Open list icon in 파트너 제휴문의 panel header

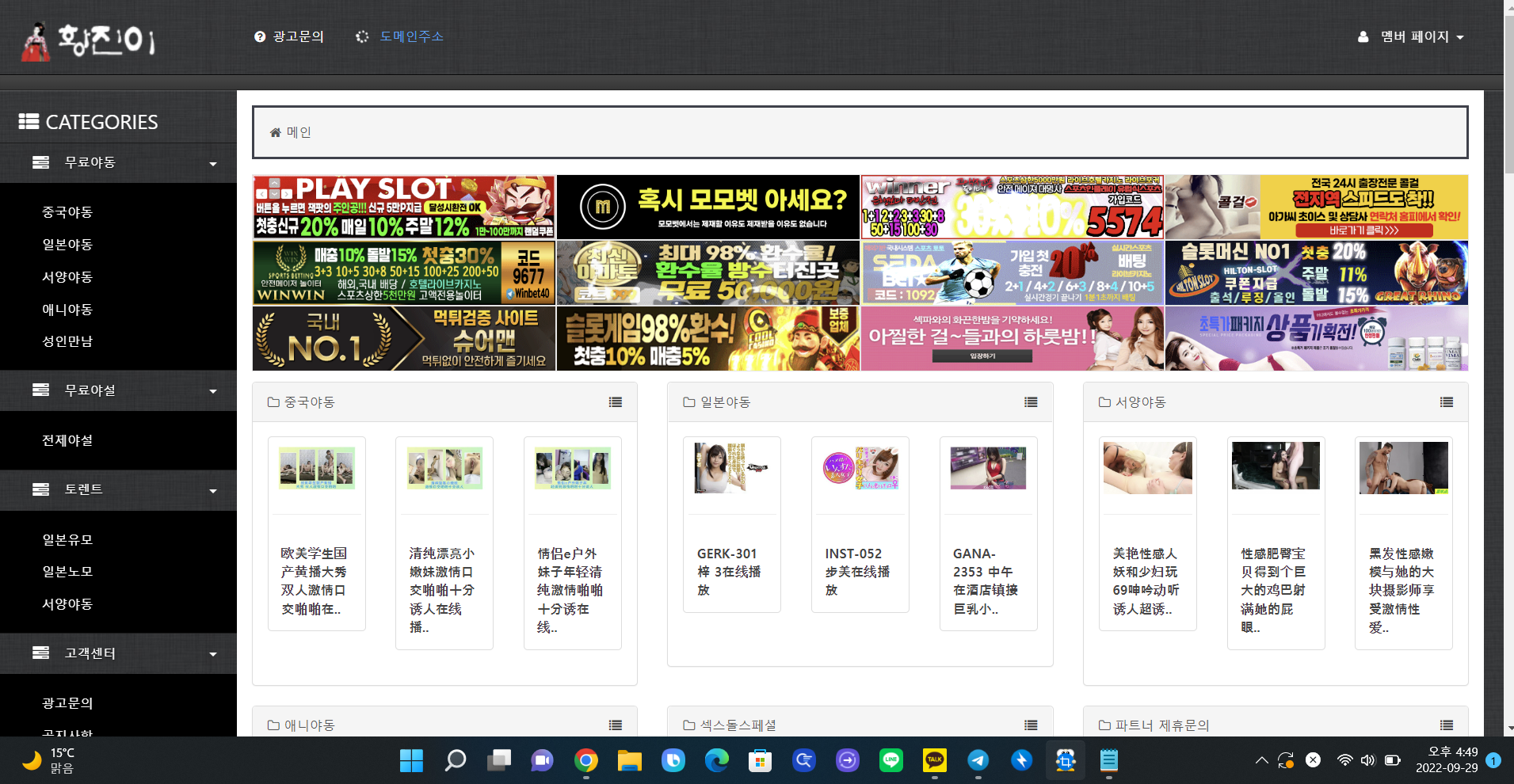click(x=1447, y=725)
